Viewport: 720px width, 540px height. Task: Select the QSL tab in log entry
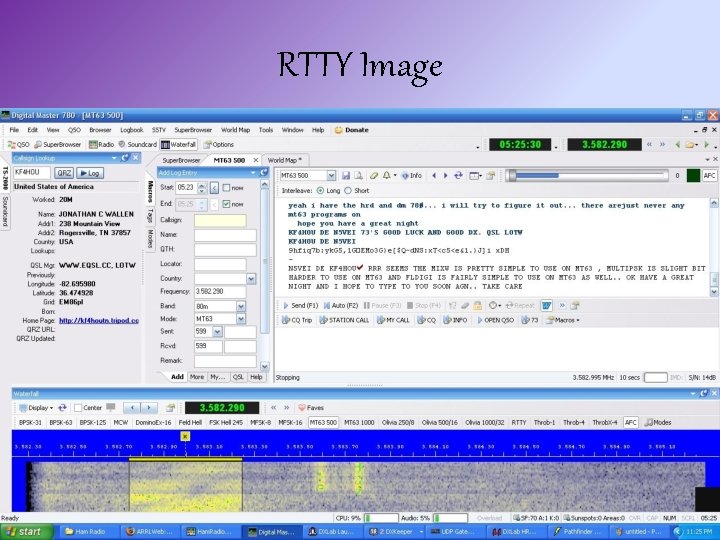click(x=238, y=377)
